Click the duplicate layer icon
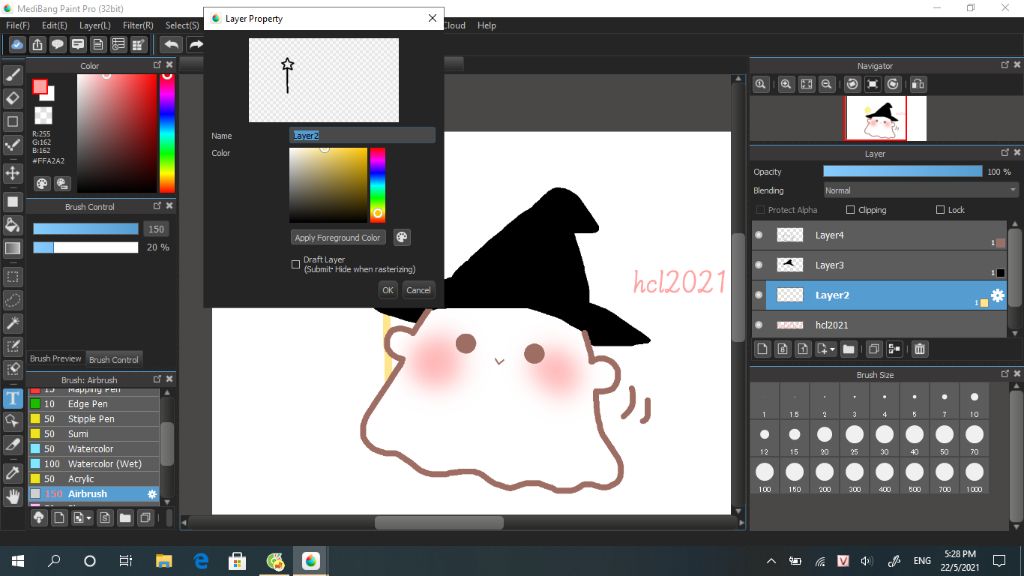 pyautogui.click(x=874, y=349)
